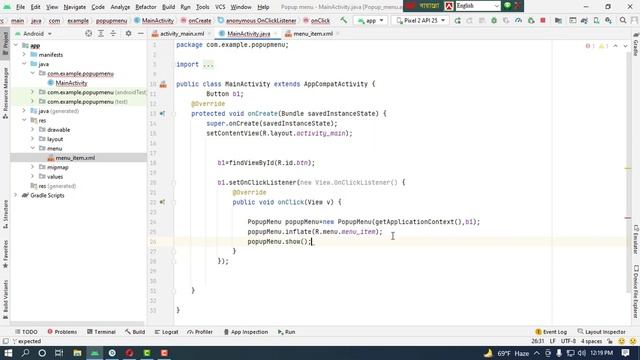
Task: Toggle the Favorites tool window button
Action: pyautogui.click(x=5, y=254)
